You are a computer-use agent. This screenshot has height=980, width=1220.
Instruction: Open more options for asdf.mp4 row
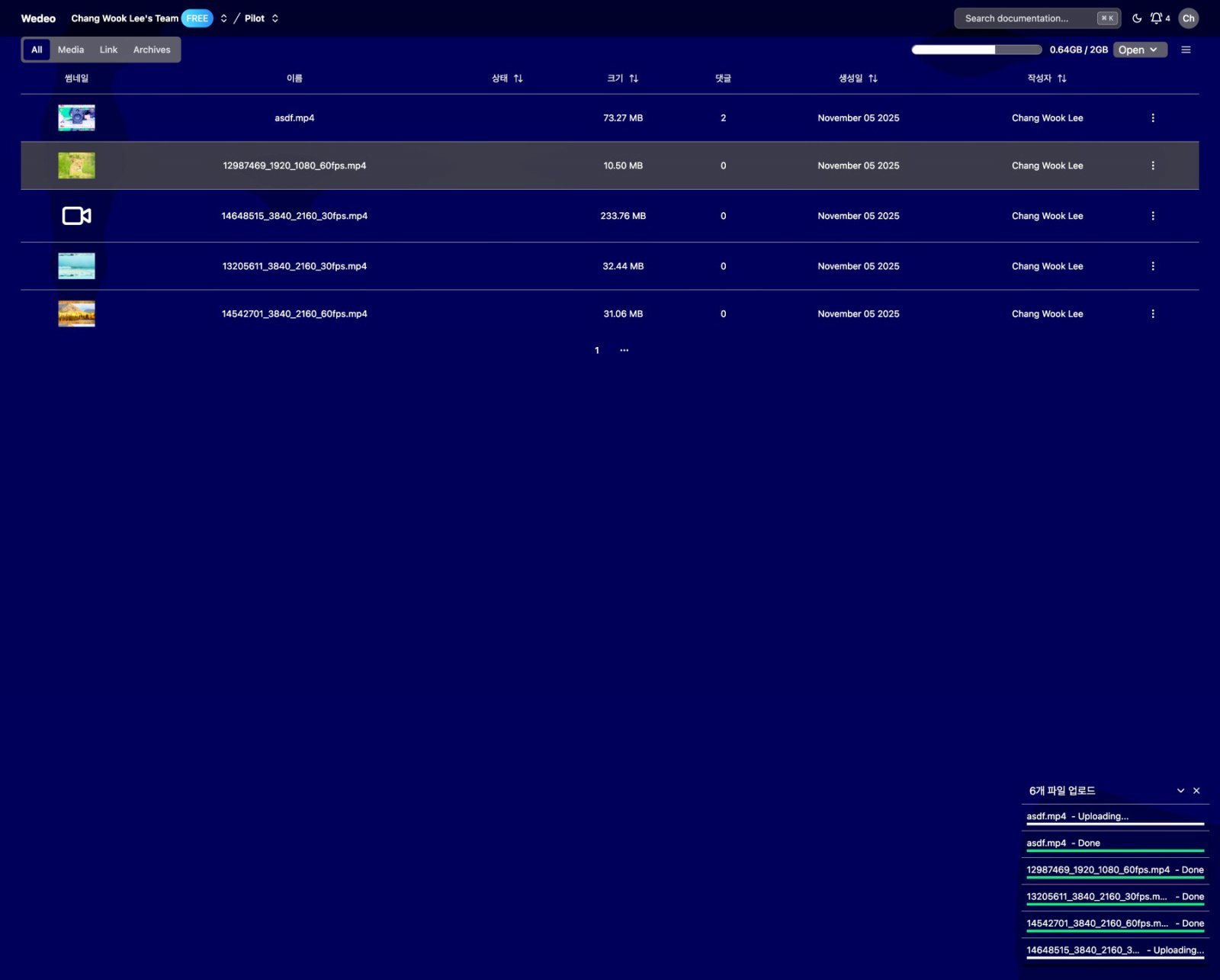[x=1152, y=118]
